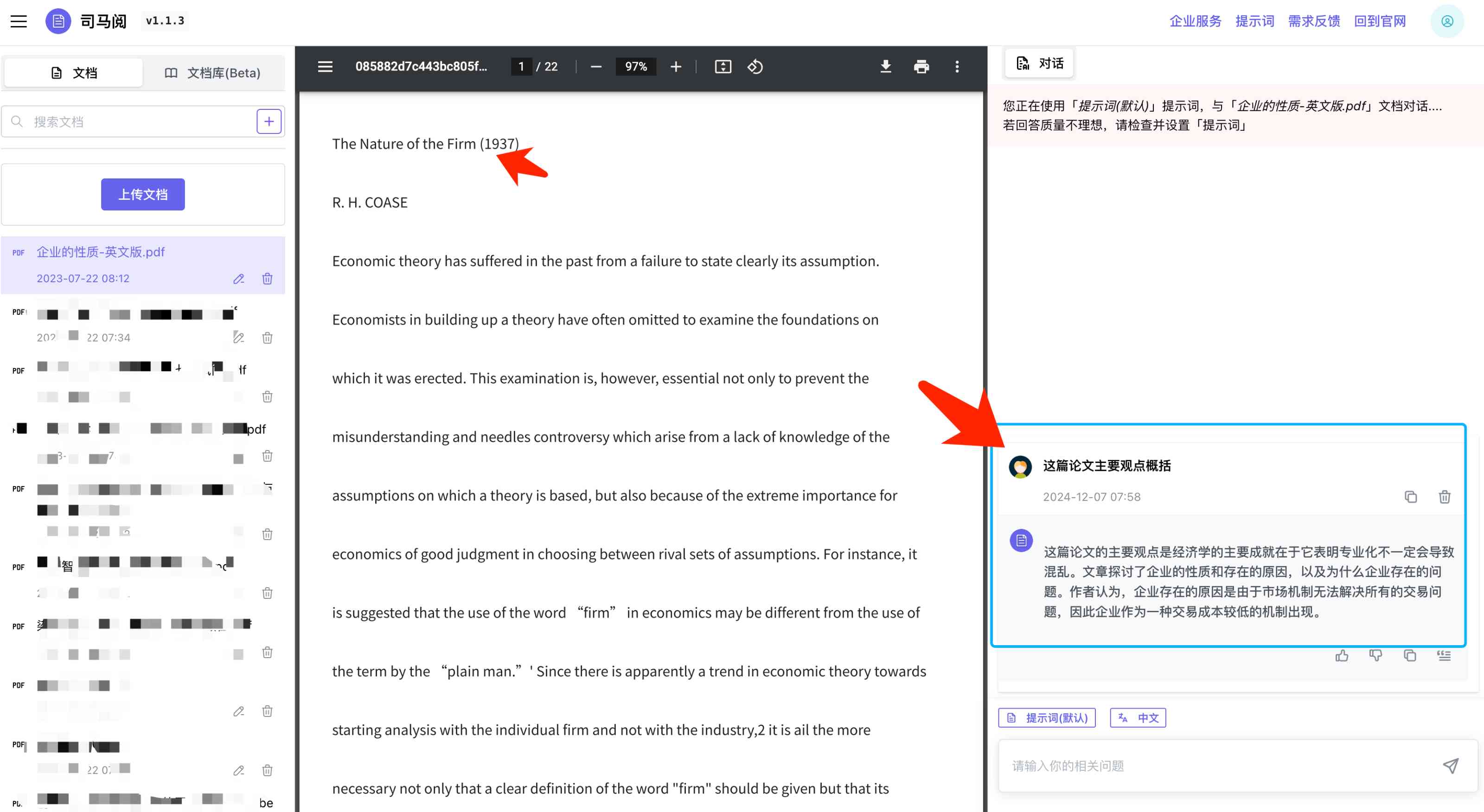Change answer language 中文 button
Screen dimensions: 1484x812
(1138, 717)
